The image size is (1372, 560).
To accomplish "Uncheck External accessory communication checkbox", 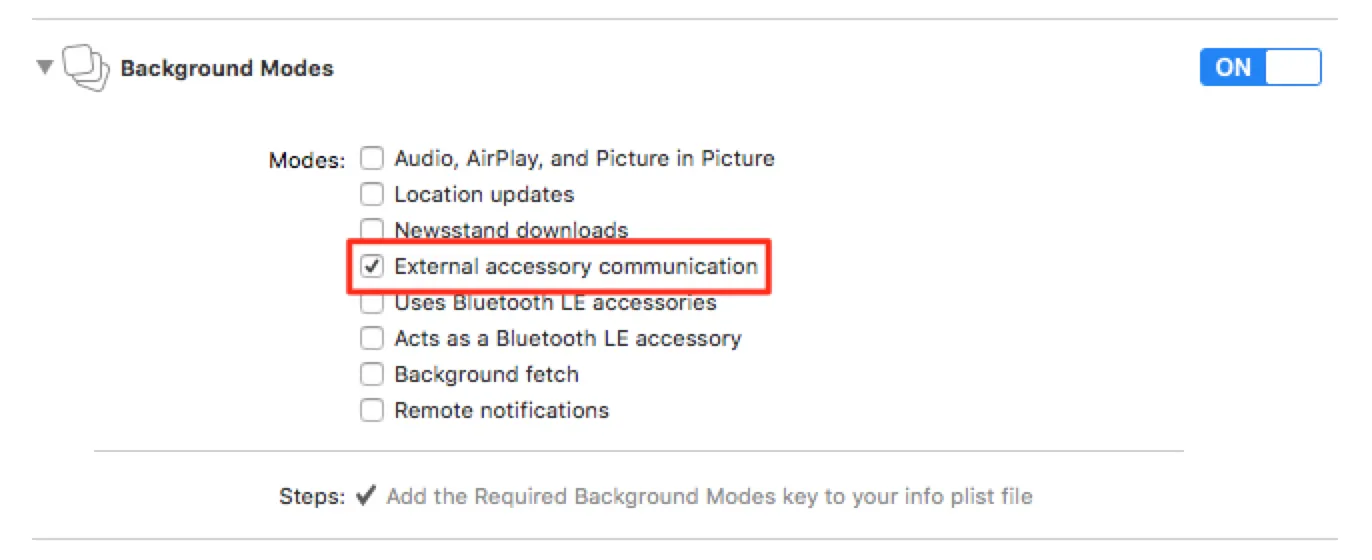I will [372, 266].
